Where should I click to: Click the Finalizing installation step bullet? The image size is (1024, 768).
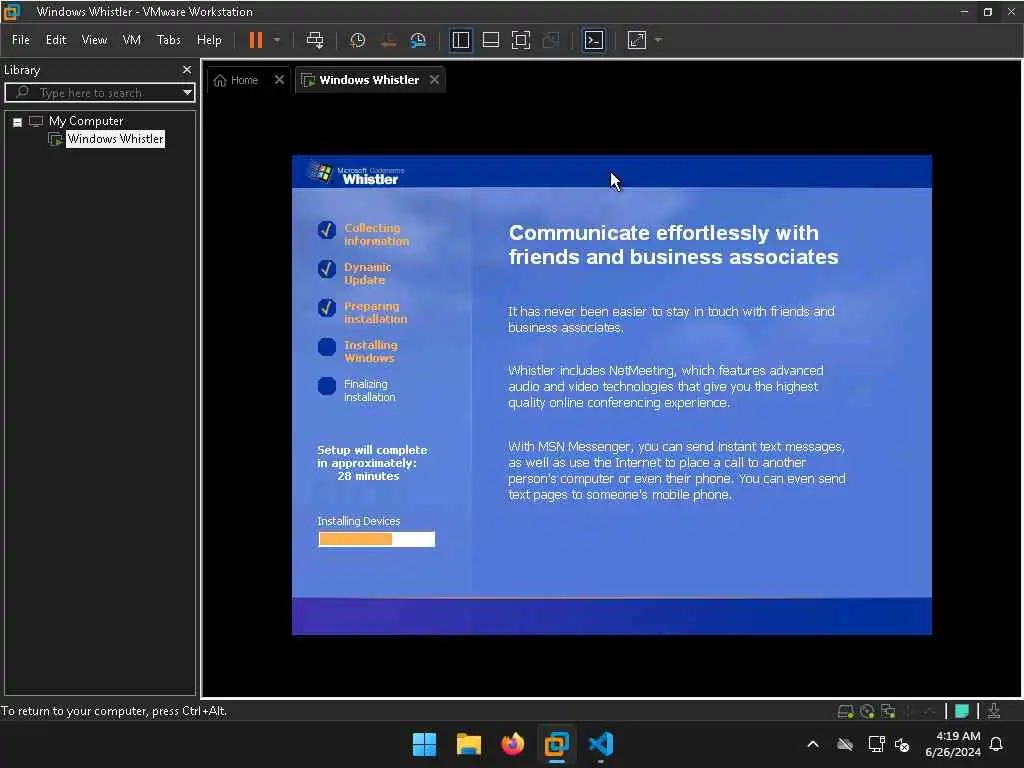click(x=327, y=386)
